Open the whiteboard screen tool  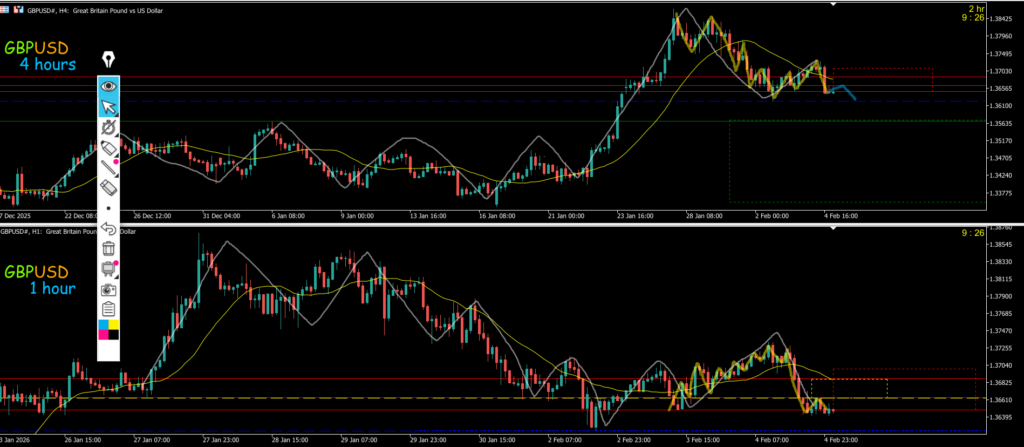coord(109,268)
